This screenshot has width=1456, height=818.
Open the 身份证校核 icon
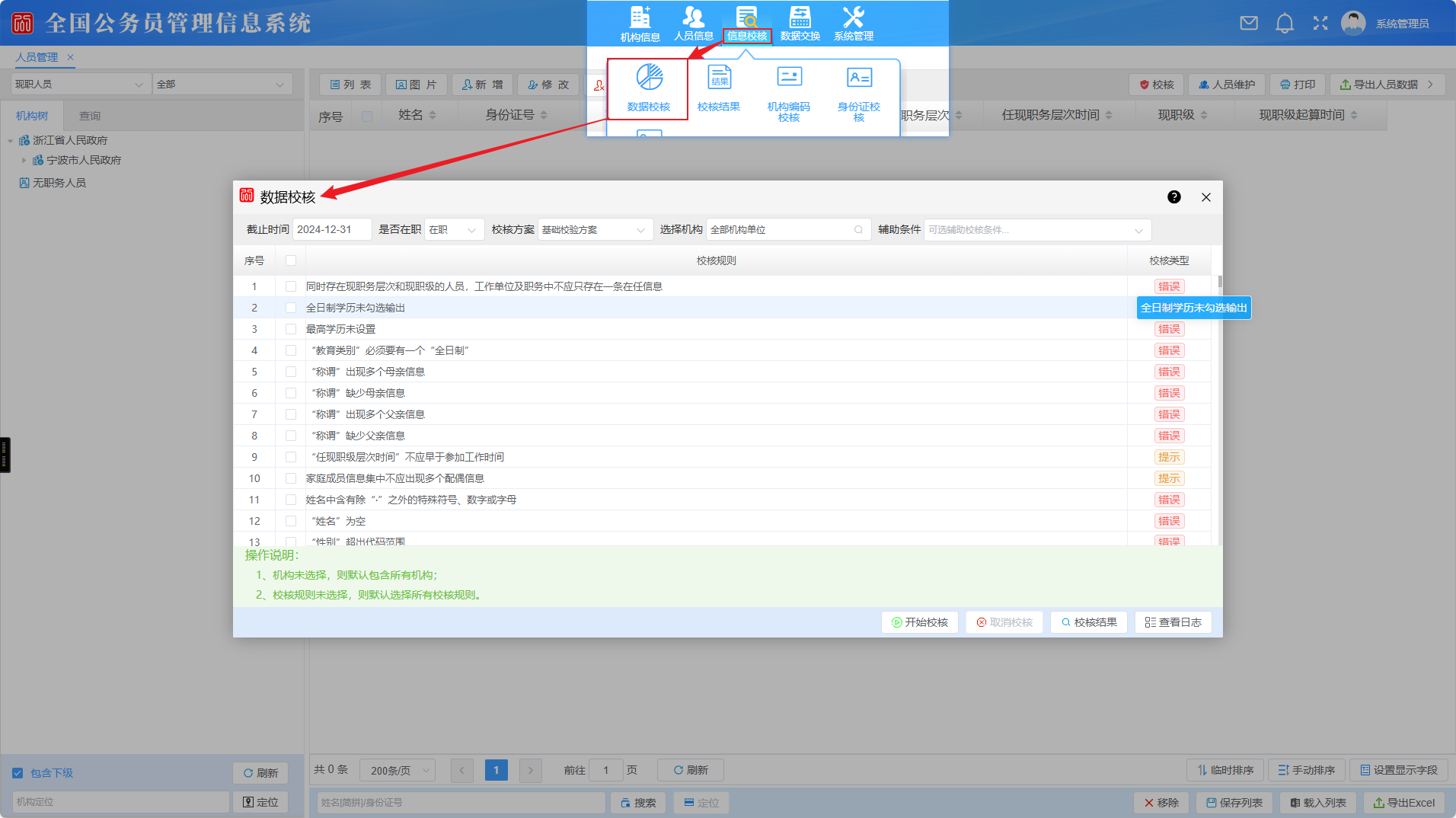(x=859, y=78)
